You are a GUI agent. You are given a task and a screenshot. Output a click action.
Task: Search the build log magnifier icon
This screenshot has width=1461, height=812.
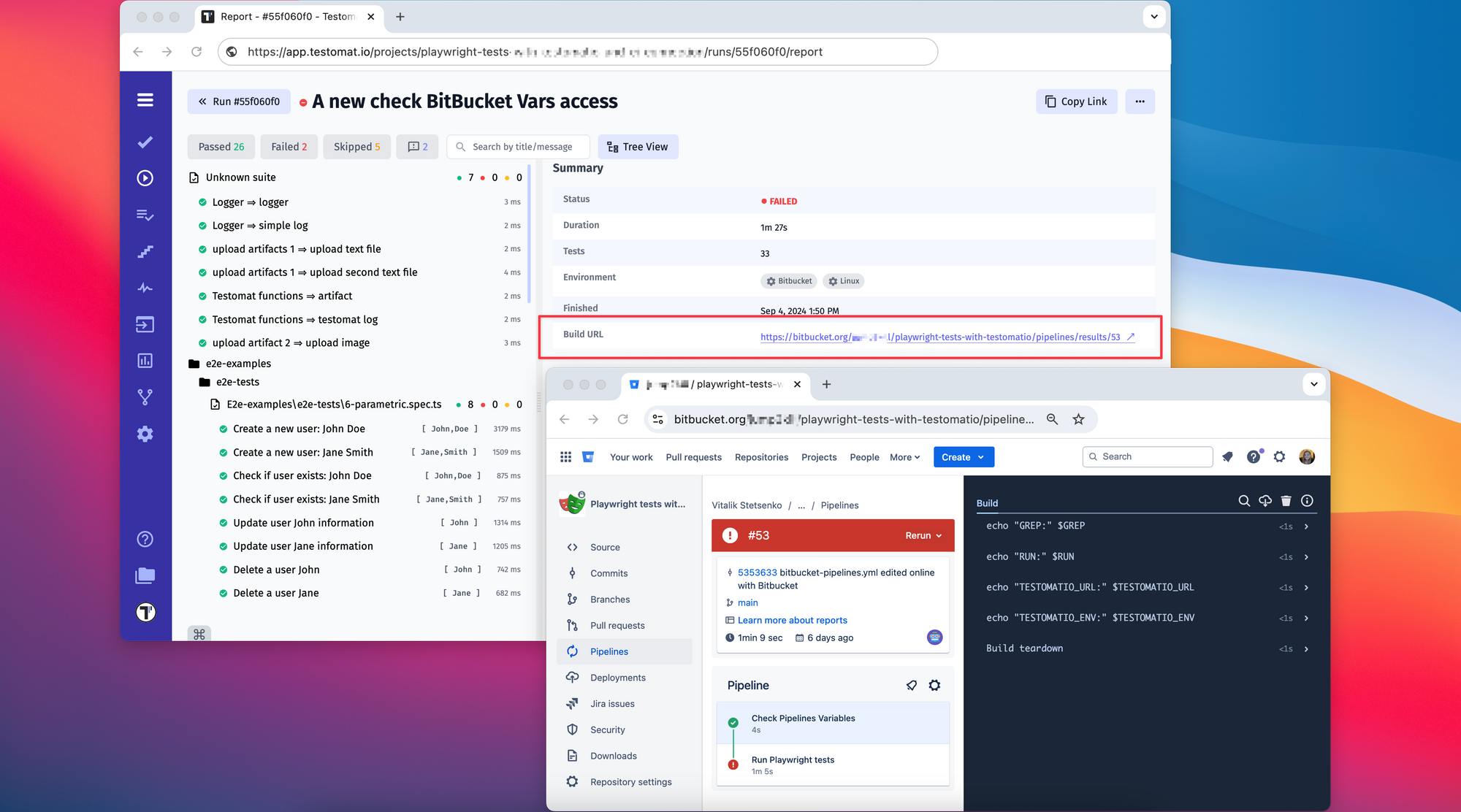1244,501
